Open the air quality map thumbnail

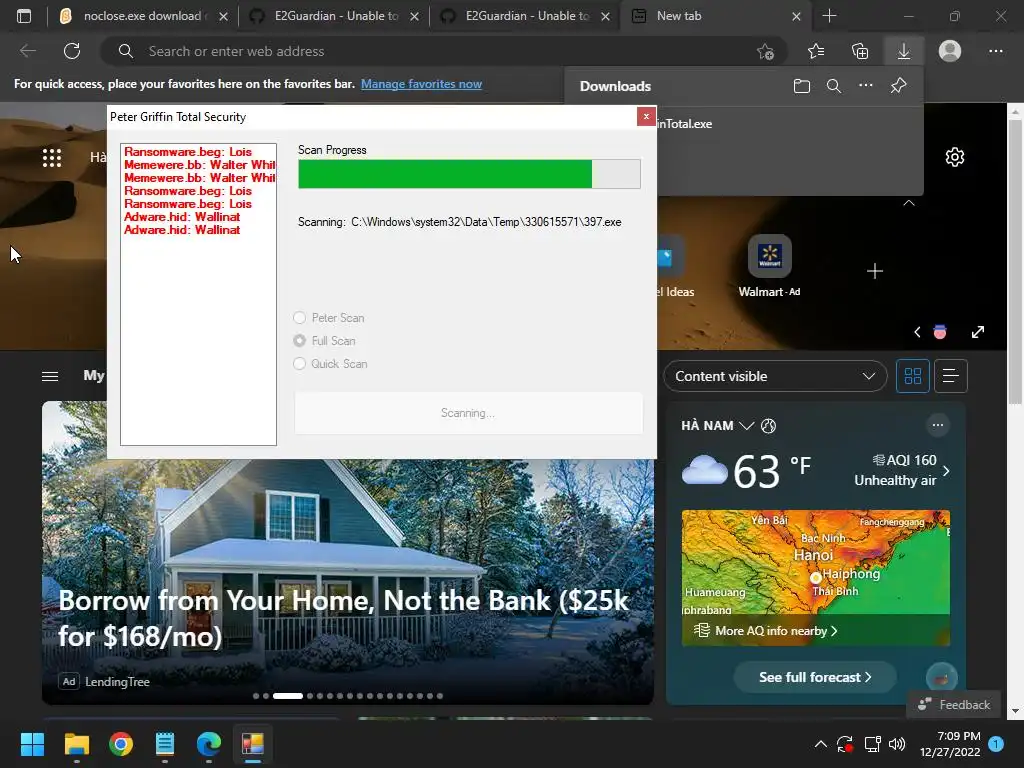pyautogui.click(x=815, y=578)
